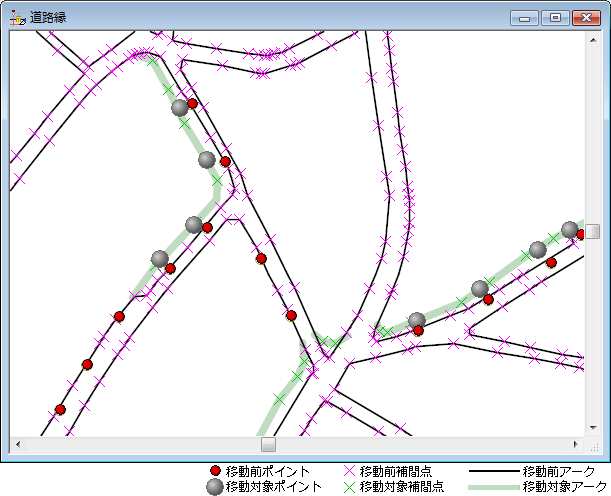This screenshot has width=611, height=496.
Task: Click the 道路緑 window title icon
Action: point(18,18)
